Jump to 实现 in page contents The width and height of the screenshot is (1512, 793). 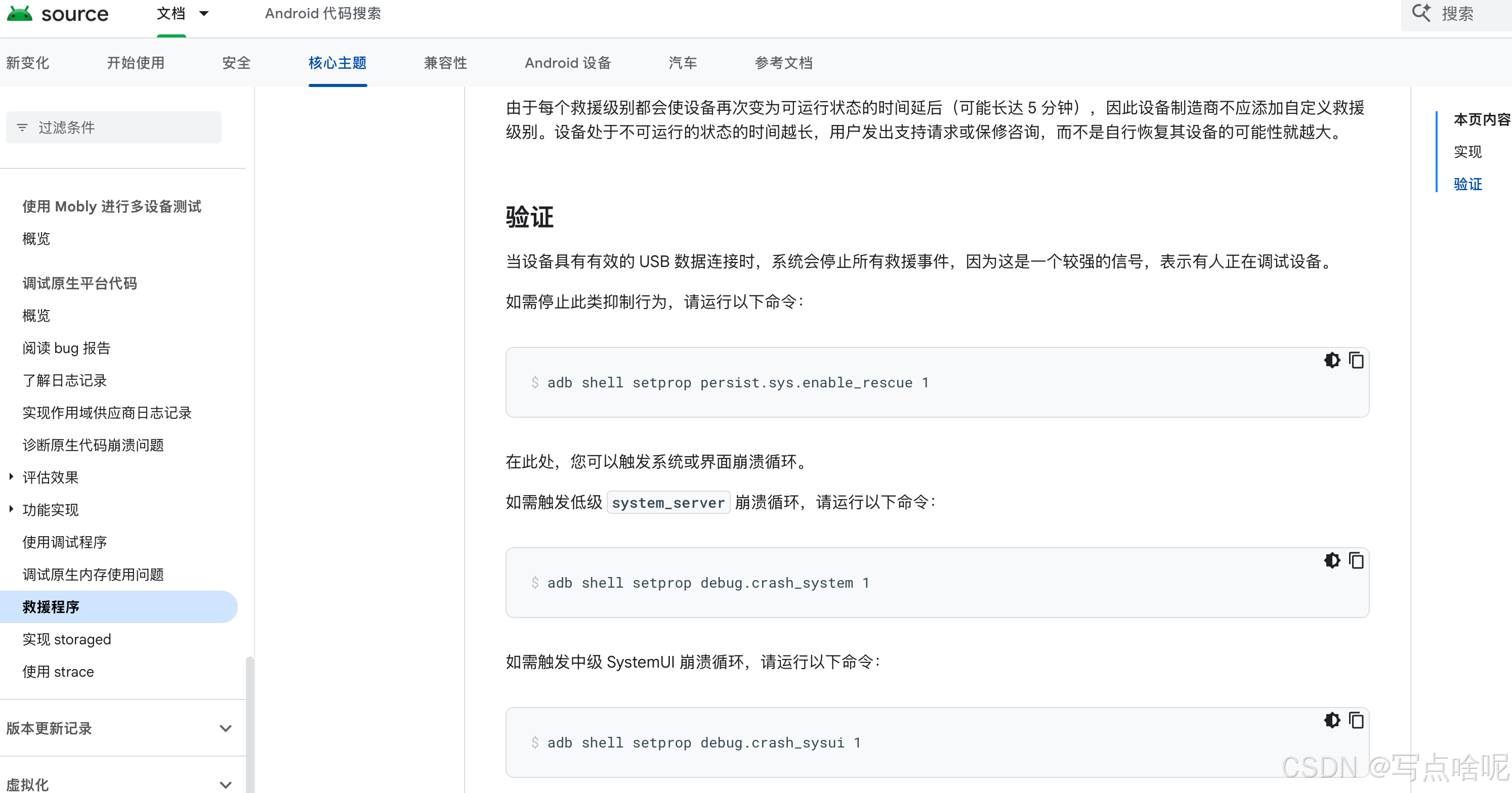tap(1467, 152)
